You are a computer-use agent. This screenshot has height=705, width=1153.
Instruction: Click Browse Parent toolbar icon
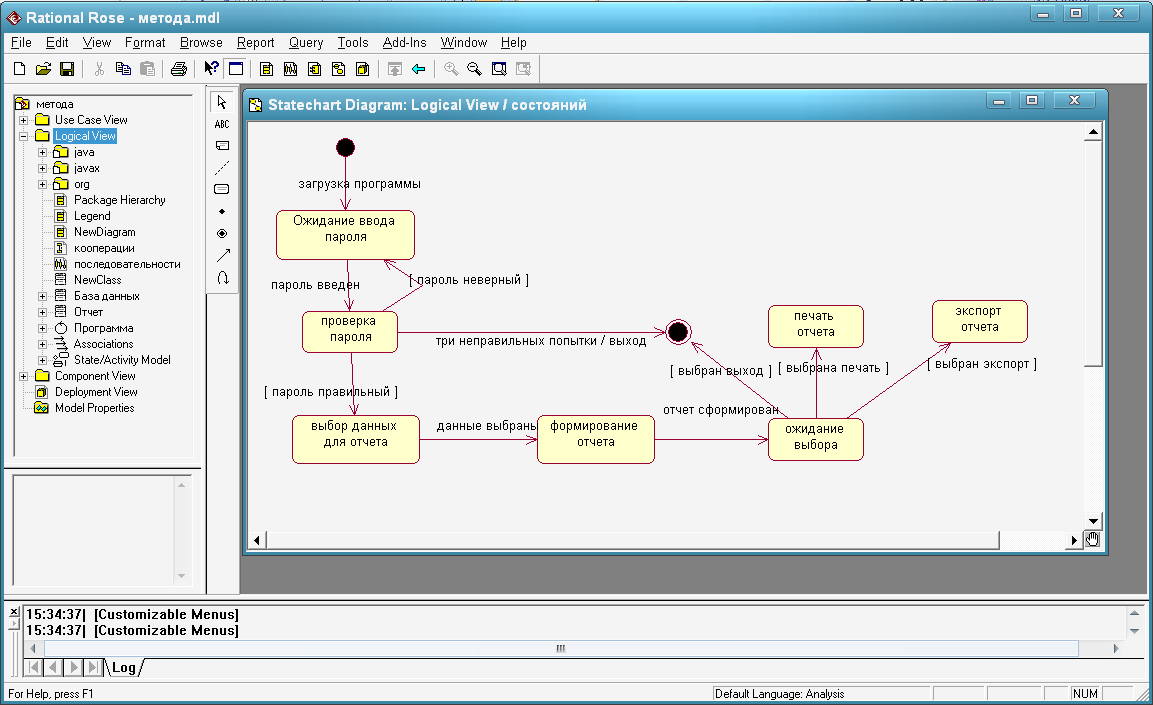pos(395,69)
